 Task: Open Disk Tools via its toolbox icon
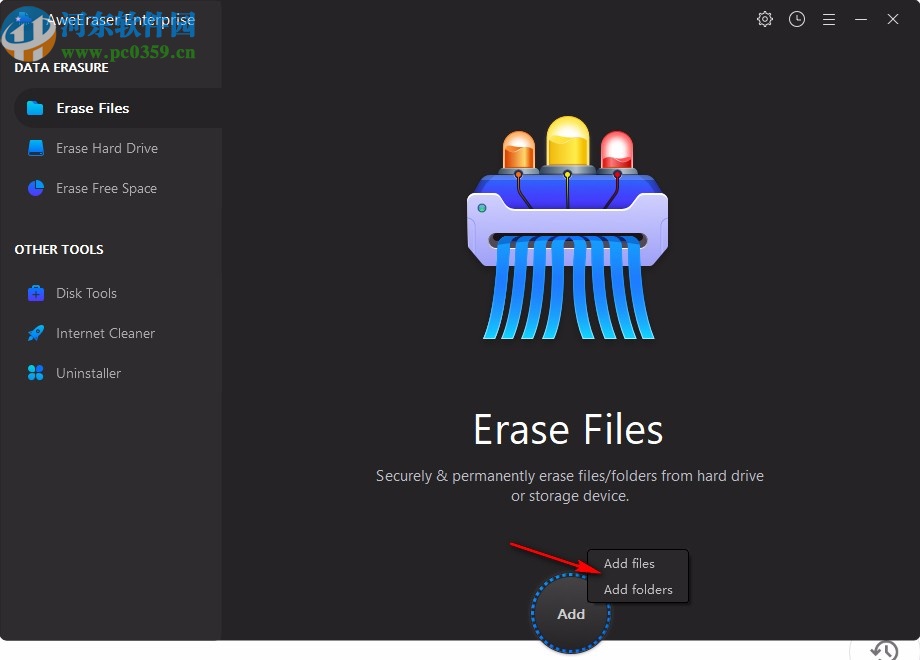point(34,293)
